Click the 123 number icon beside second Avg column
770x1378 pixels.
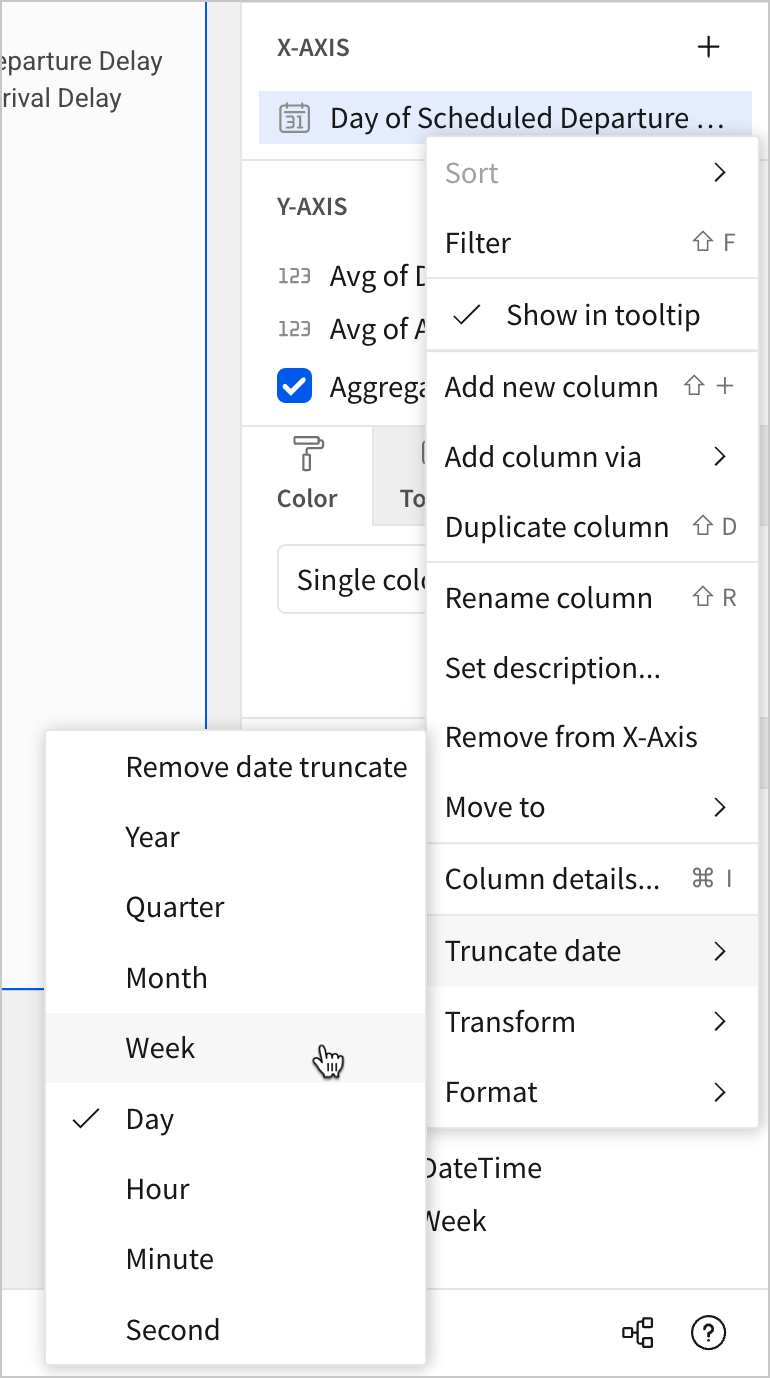(294, 329)
